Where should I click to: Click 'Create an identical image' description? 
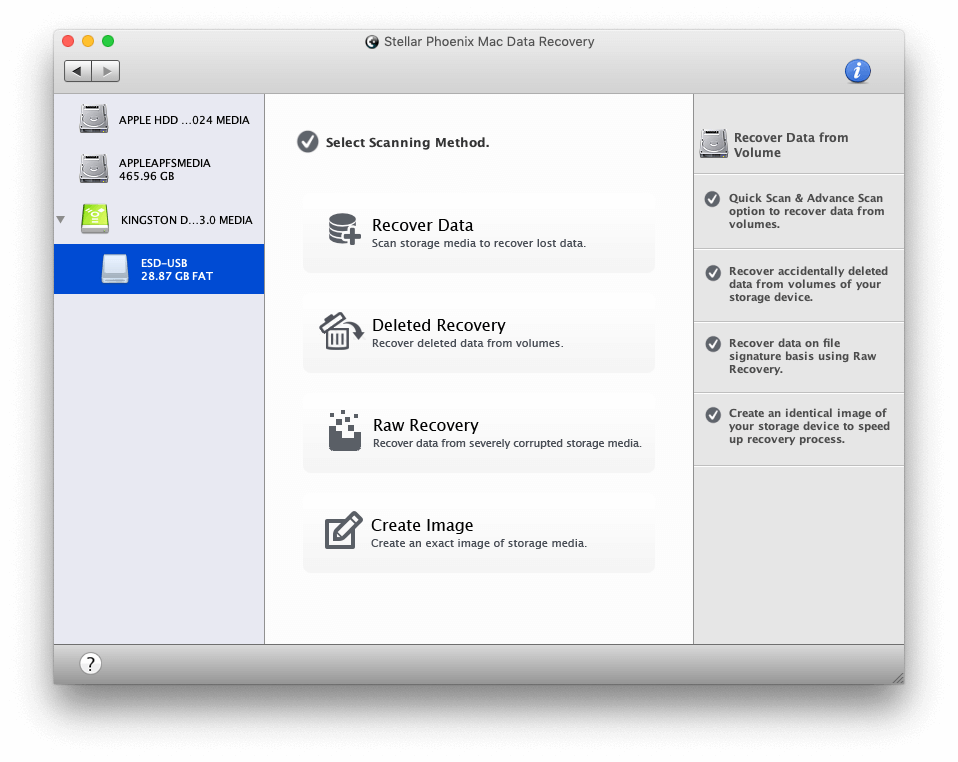click(x=809, y=427)
